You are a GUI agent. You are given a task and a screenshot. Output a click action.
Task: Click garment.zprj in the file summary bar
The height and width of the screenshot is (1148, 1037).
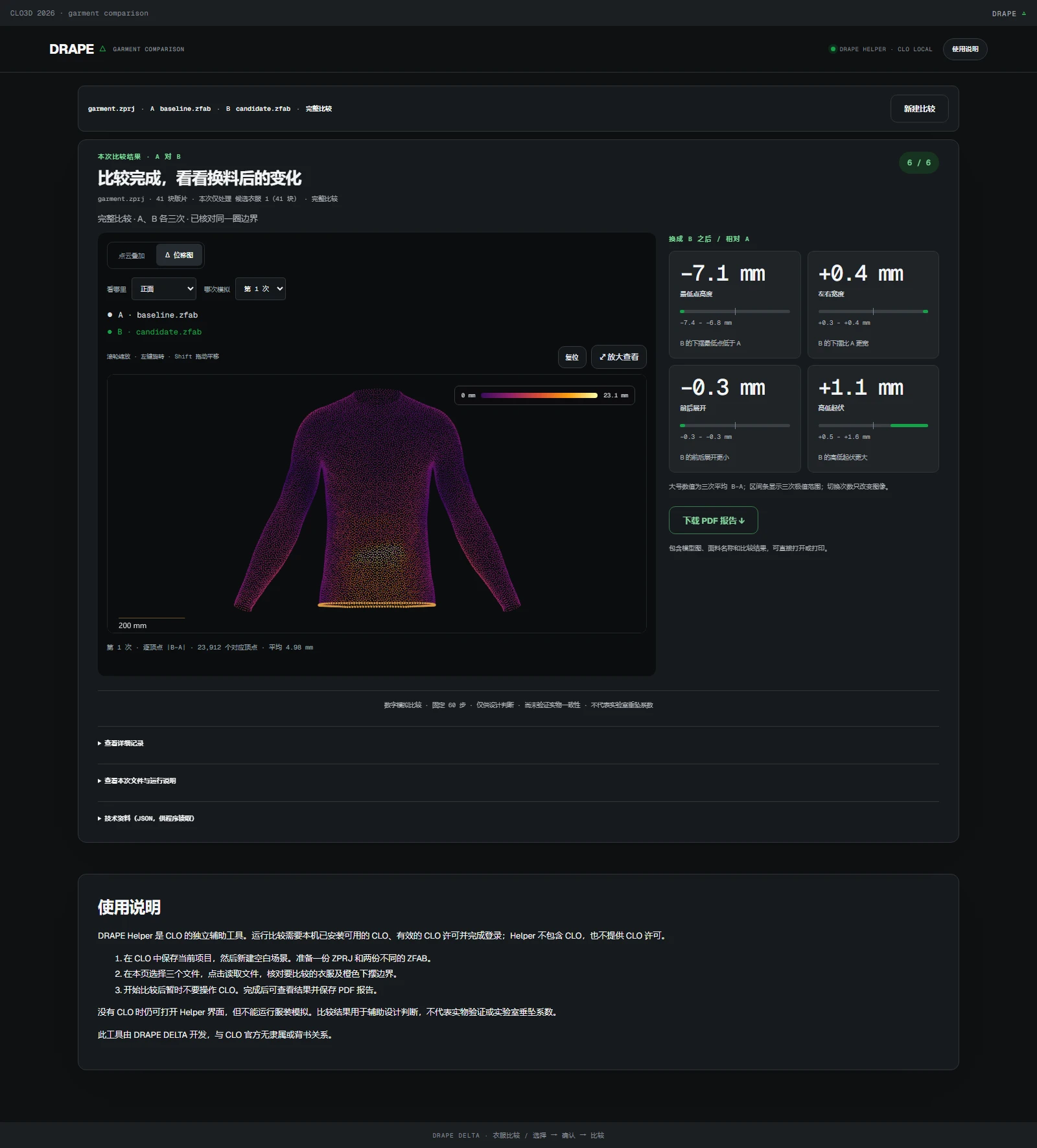point(111,109)
